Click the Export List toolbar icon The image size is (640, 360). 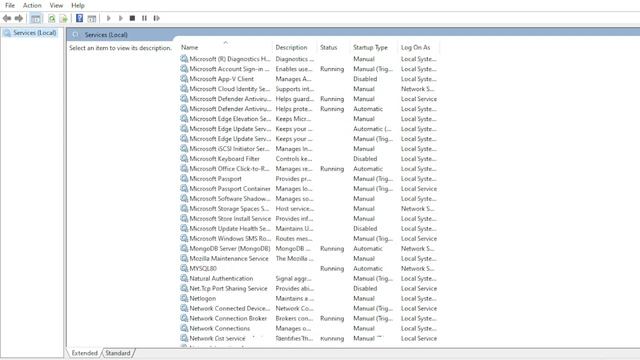click(63, 18)
